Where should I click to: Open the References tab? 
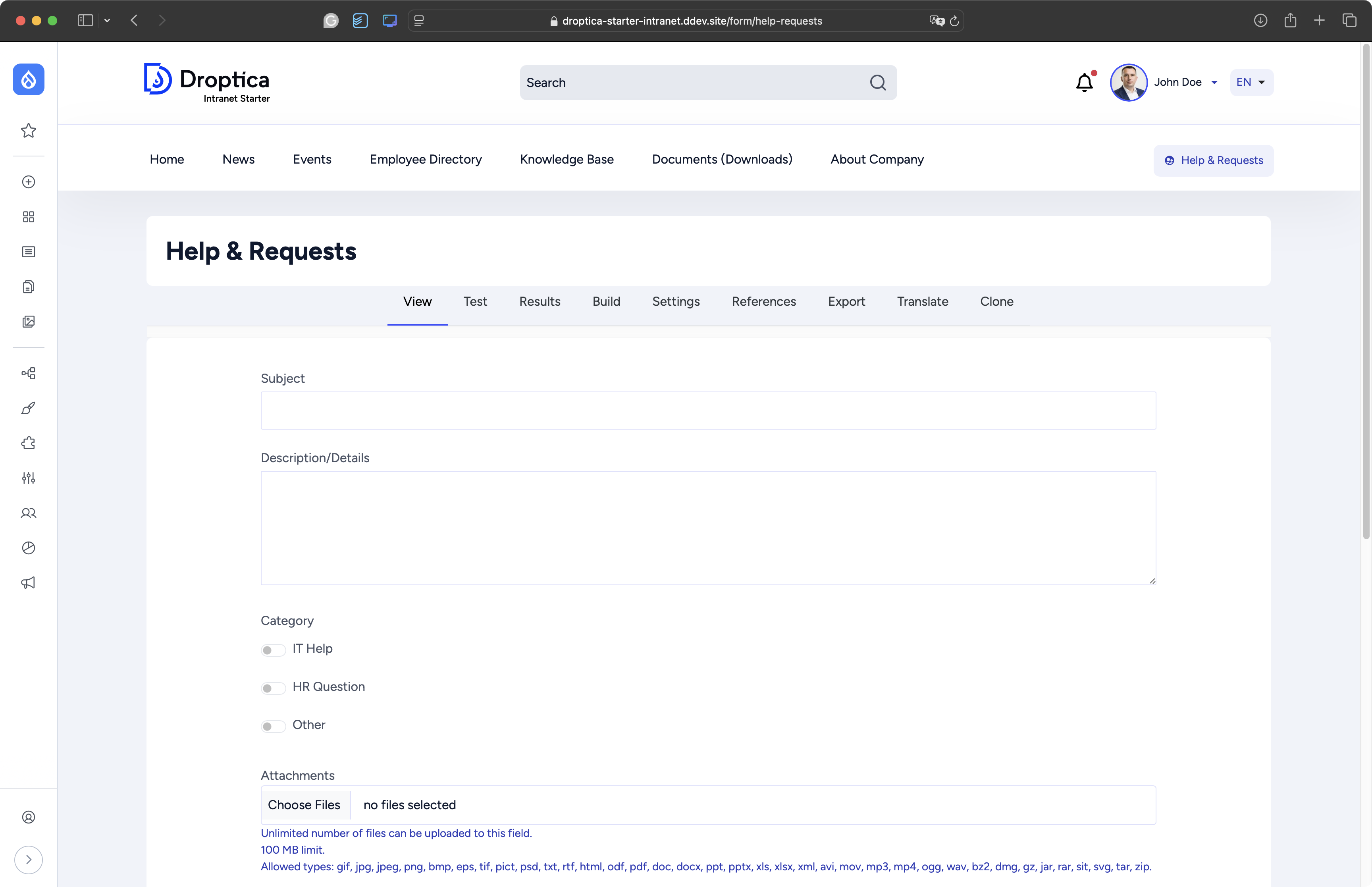click(763, 302)
